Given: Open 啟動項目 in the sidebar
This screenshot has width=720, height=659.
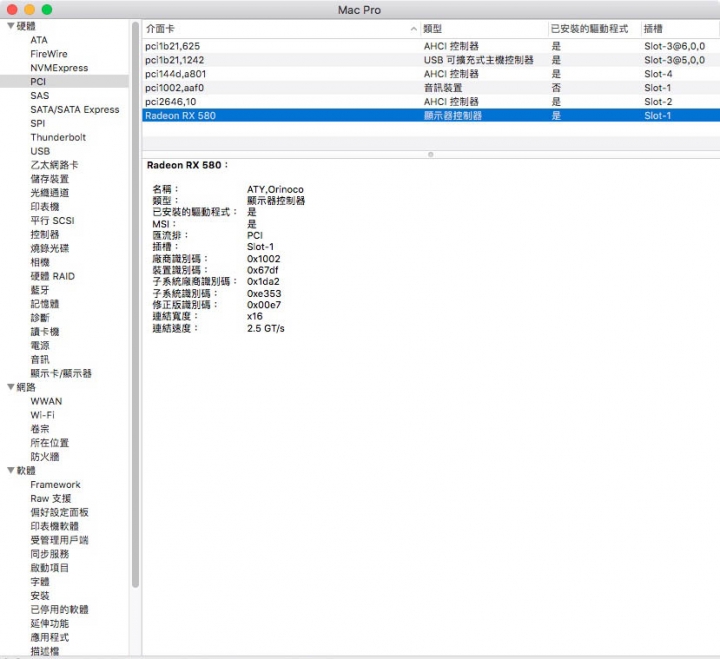Looking at the screenshot, I should [50, 568].
